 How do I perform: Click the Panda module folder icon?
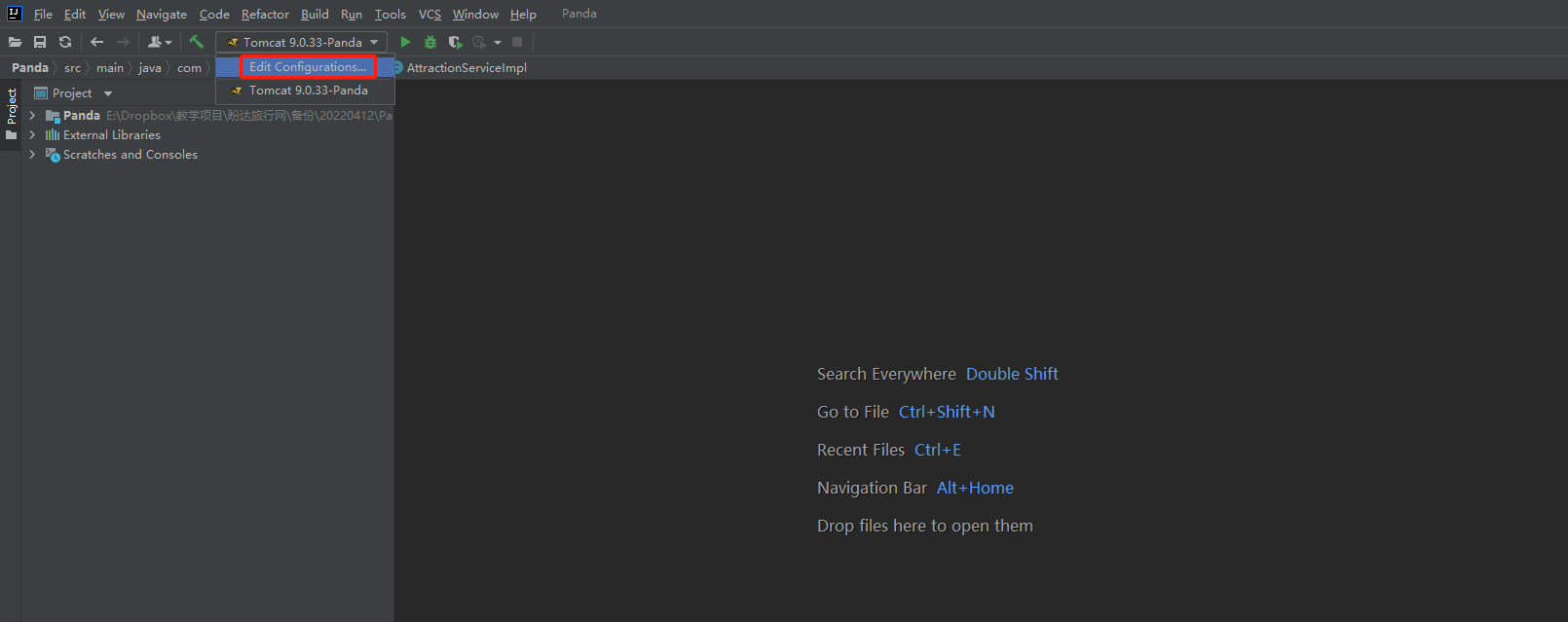(53, 116)
